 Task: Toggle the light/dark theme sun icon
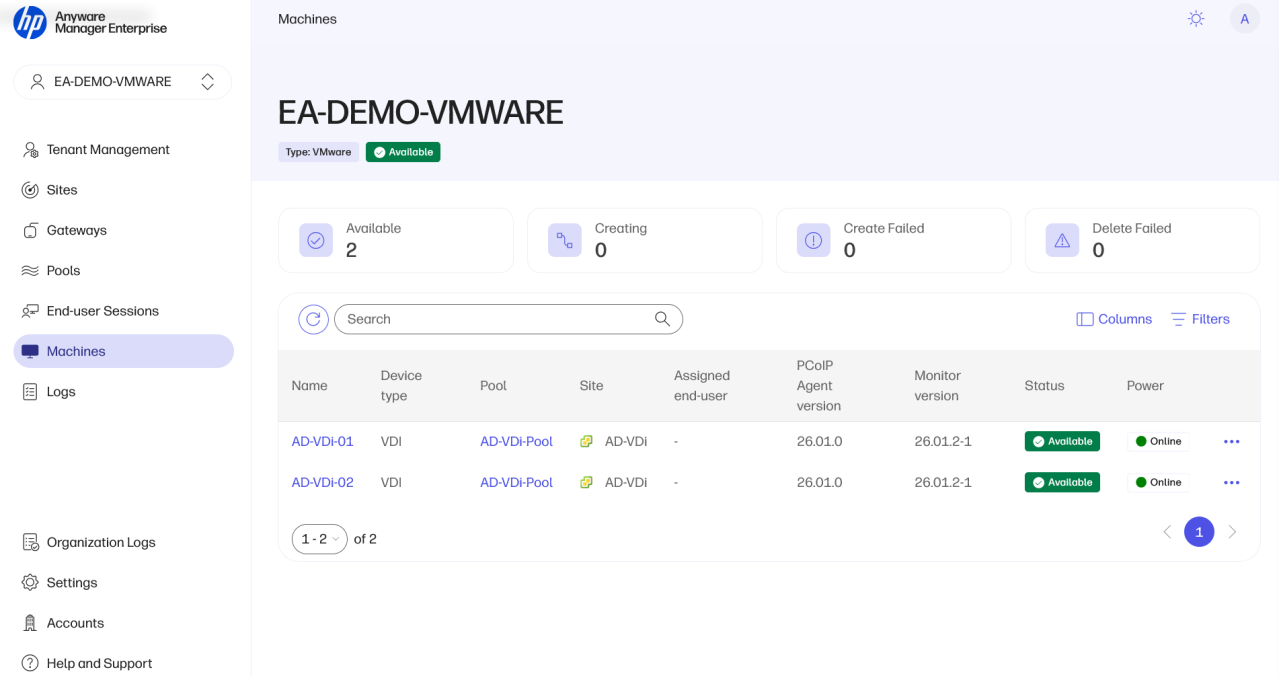click(x=1195, y=19)
